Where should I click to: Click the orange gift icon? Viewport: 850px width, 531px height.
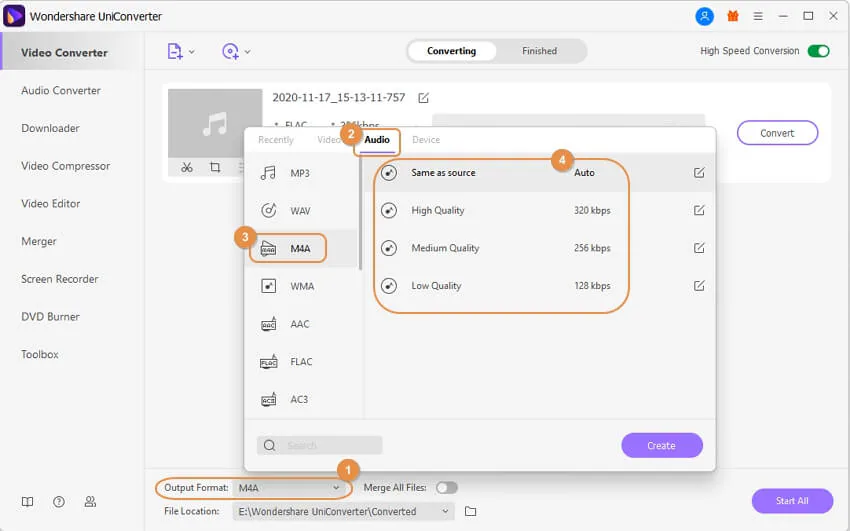(733, 16)
